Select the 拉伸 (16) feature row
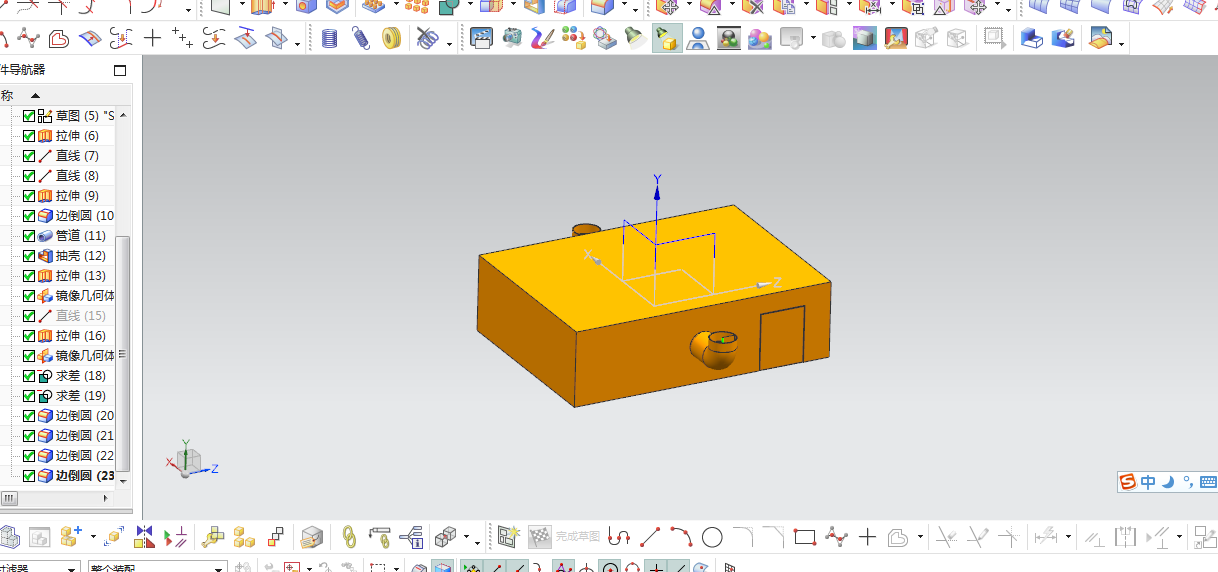The image size is (1218, 572). pos(66,336)
